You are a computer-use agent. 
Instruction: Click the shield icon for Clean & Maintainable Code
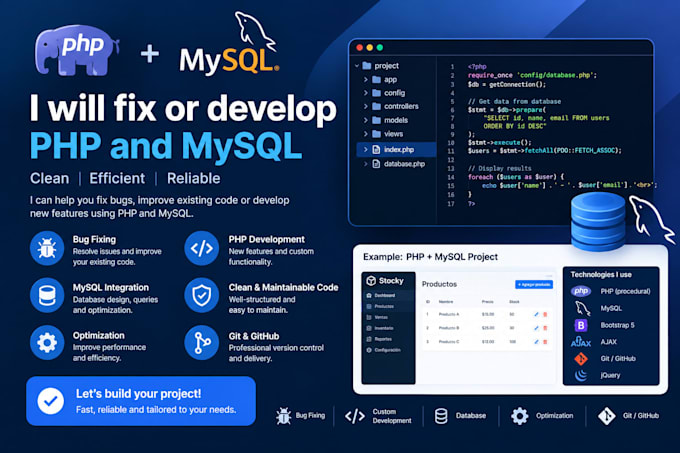202,296
